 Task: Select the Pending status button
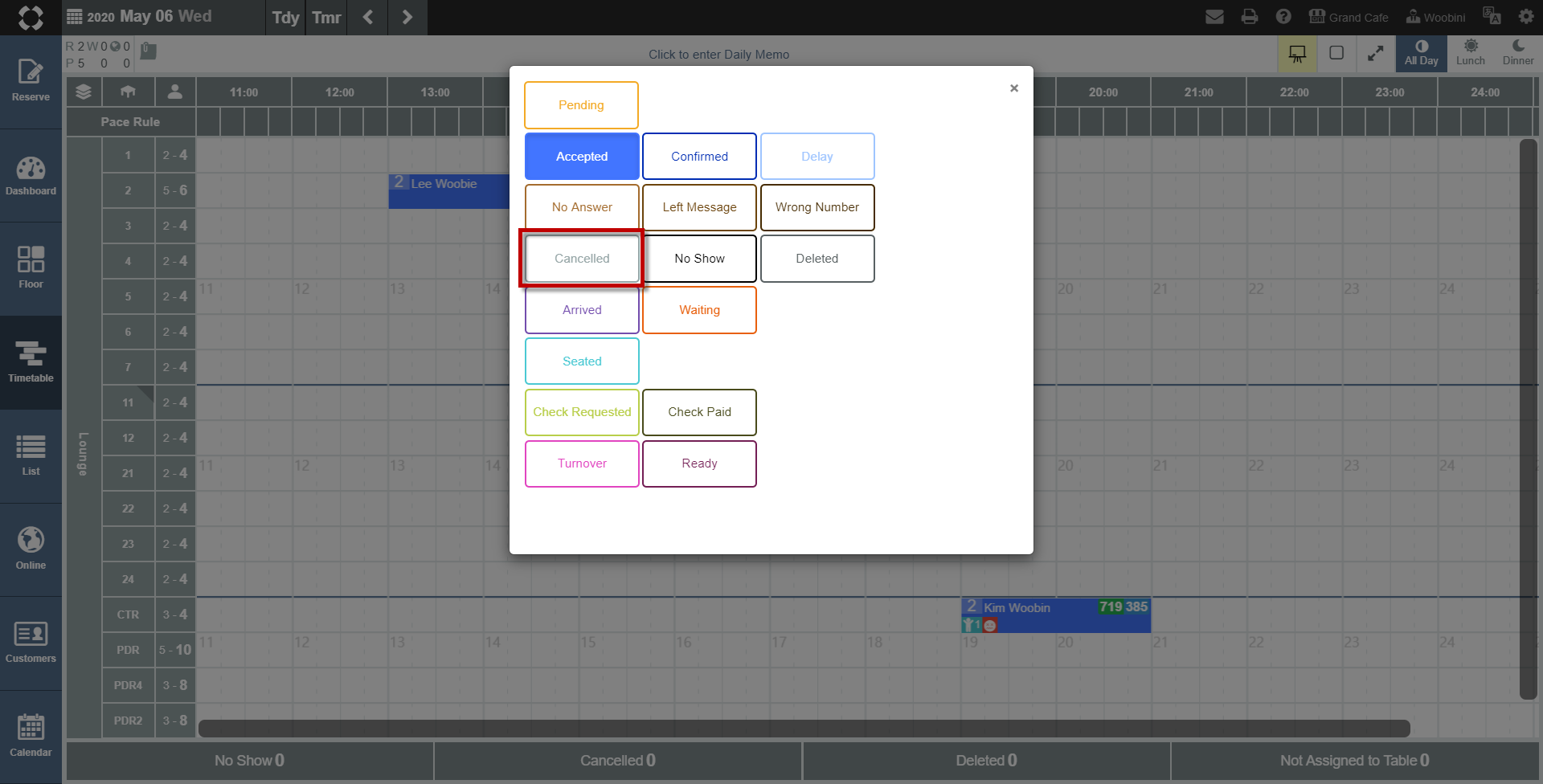coord(581,105)
